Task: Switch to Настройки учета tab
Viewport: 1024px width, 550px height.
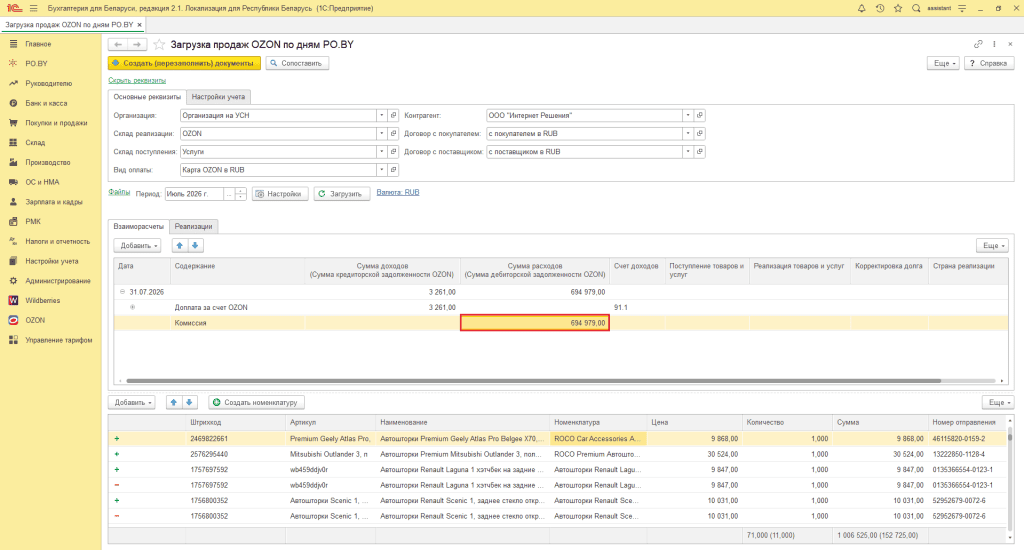Action: point(218,97)
